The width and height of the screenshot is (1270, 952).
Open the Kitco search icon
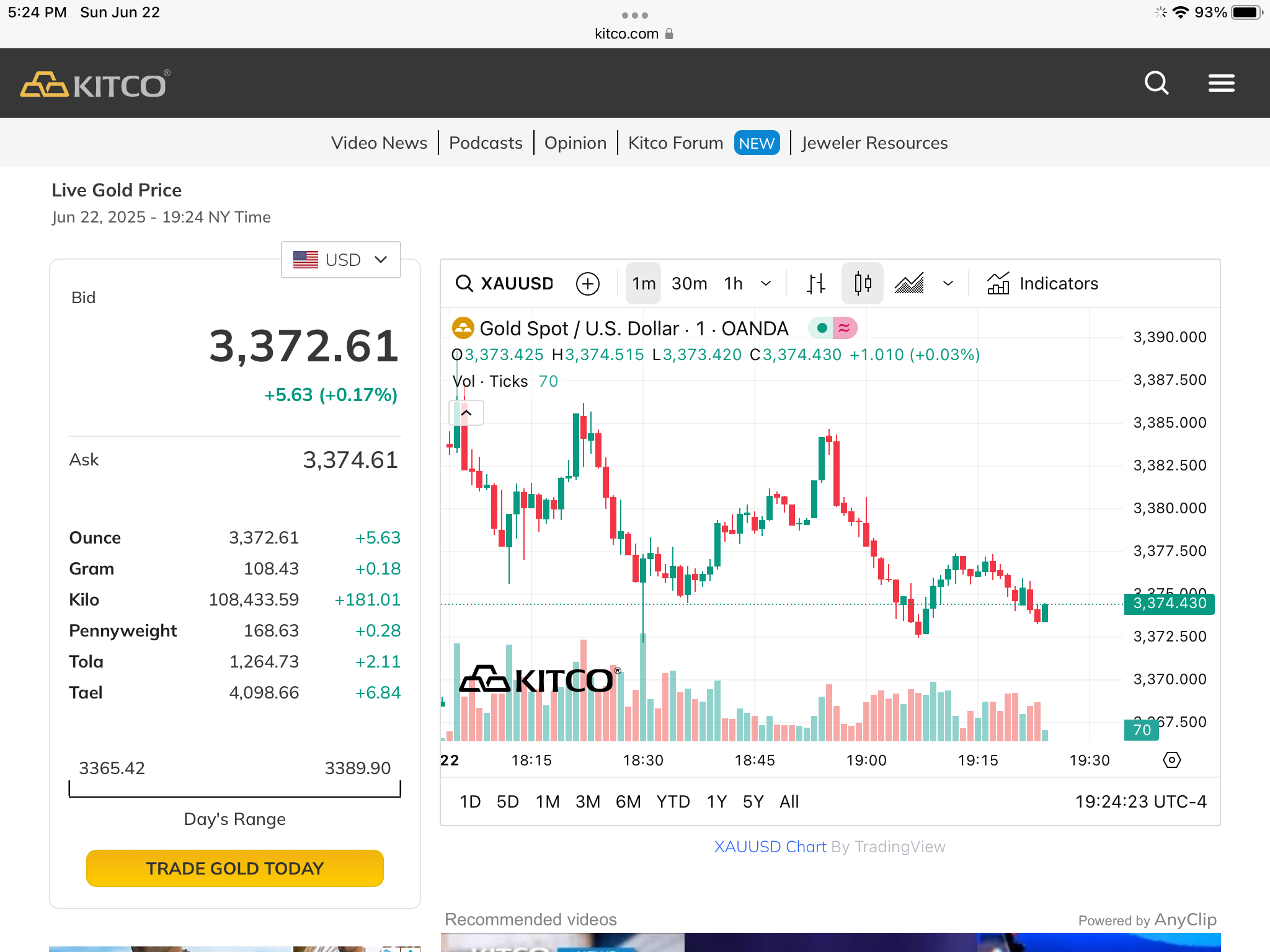point(1157,83)
